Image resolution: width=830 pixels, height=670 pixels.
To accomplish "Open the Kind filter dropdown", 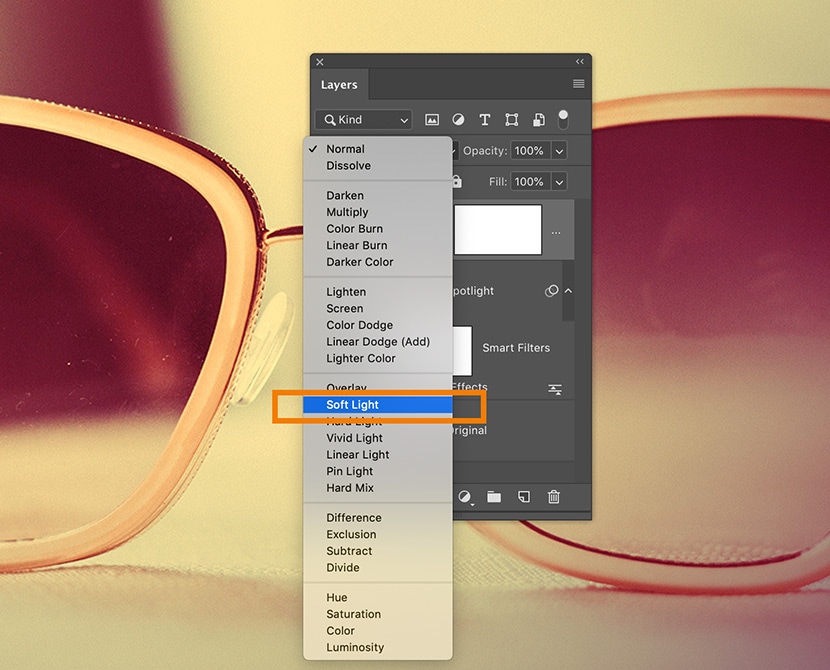I will [366, 120].
